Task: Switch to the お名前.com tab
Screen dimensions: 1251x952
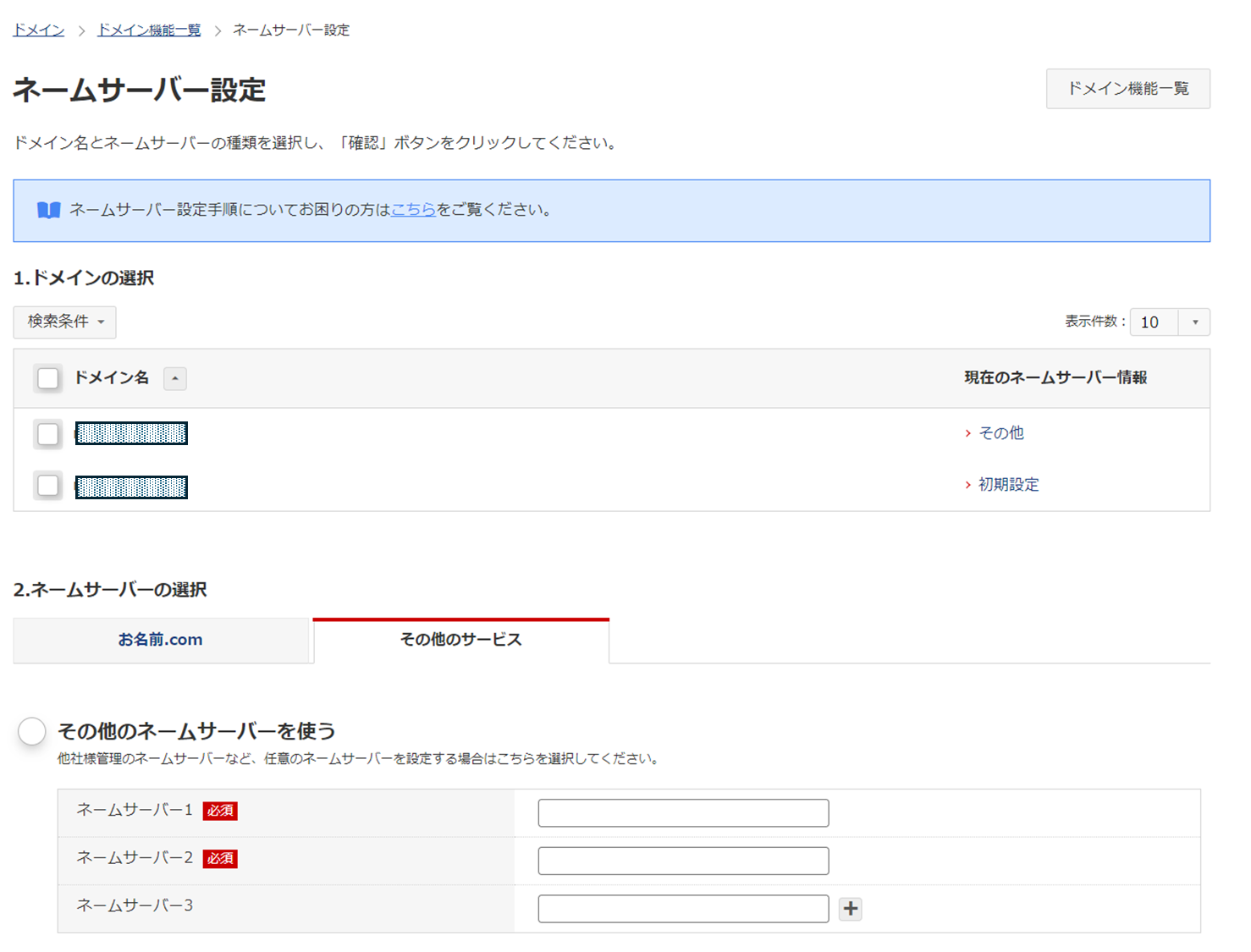Action: [161, 640]
